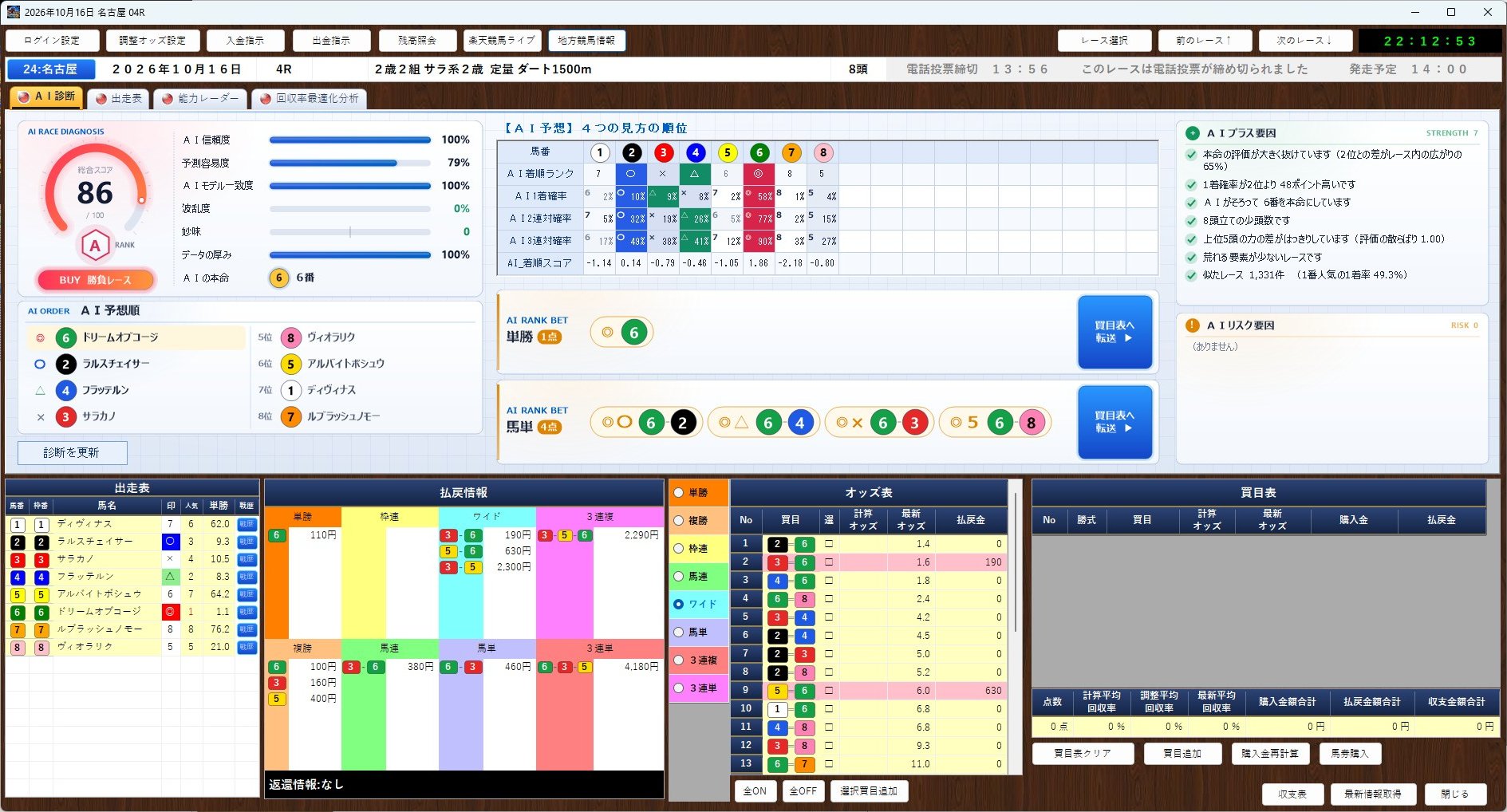Click the A rank hexagon badge
Image resolution: width=1507 pixels, height=812 pixels.
click(x=95, y=246)
